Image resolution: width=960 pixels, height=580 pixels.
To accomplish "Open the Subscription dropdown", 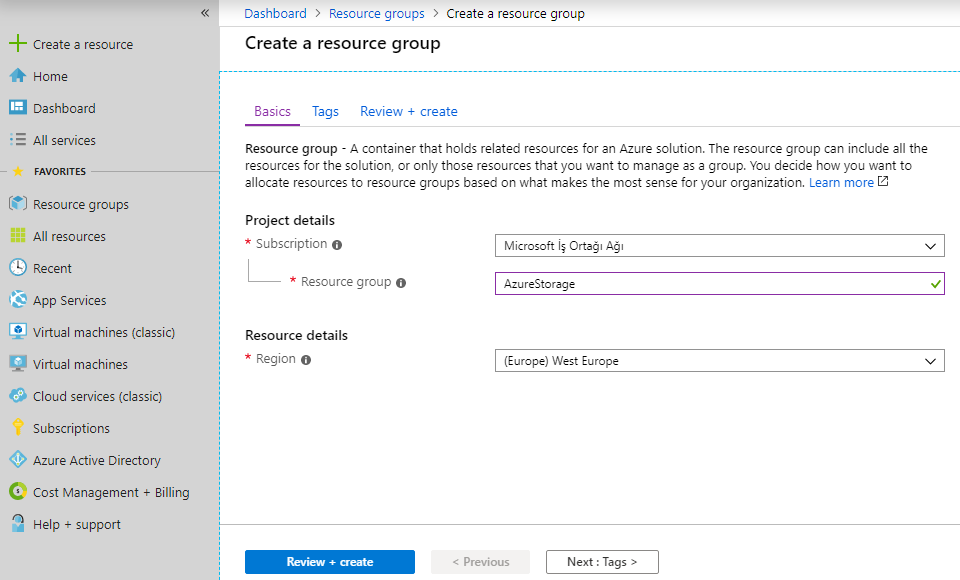I will click(x=719, y=246).
